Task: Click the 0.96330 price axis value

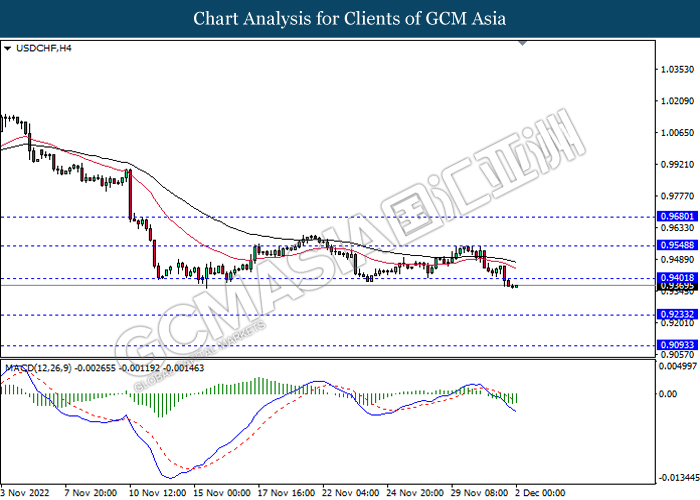Action: (x=678, y=228)
